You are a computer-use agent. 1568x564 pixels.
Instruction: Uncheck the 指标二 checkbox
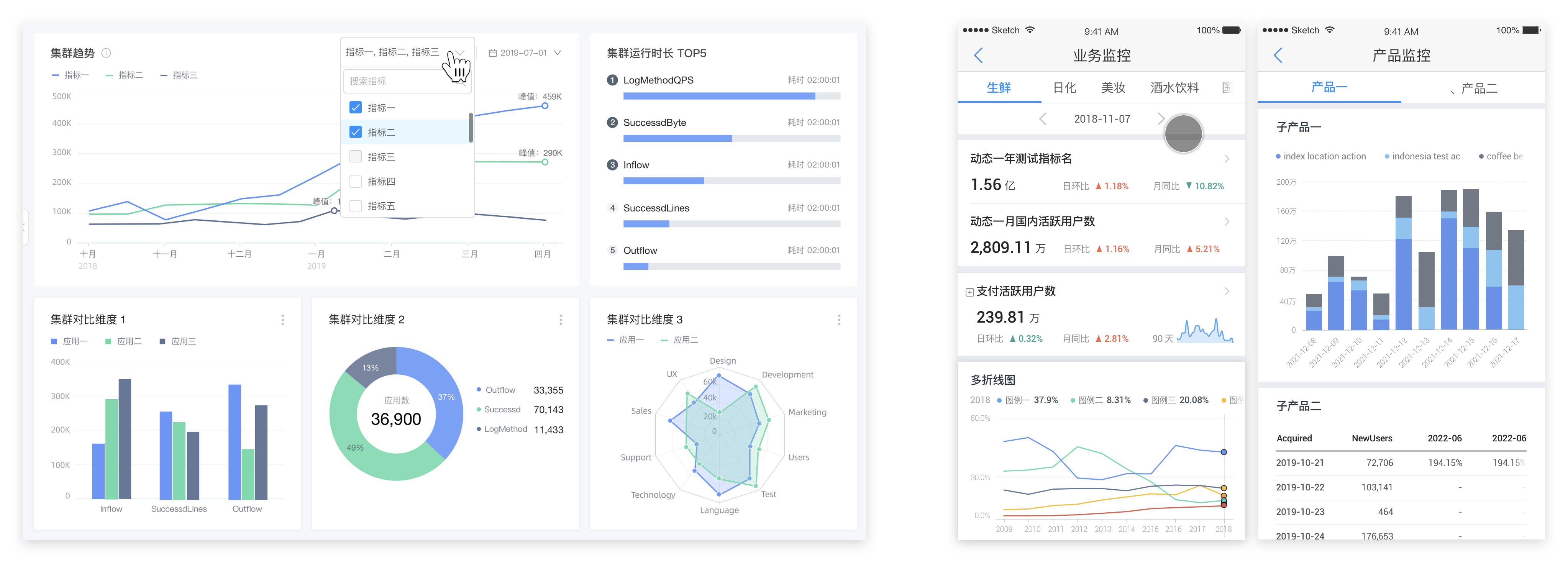(x=356, y=132)
